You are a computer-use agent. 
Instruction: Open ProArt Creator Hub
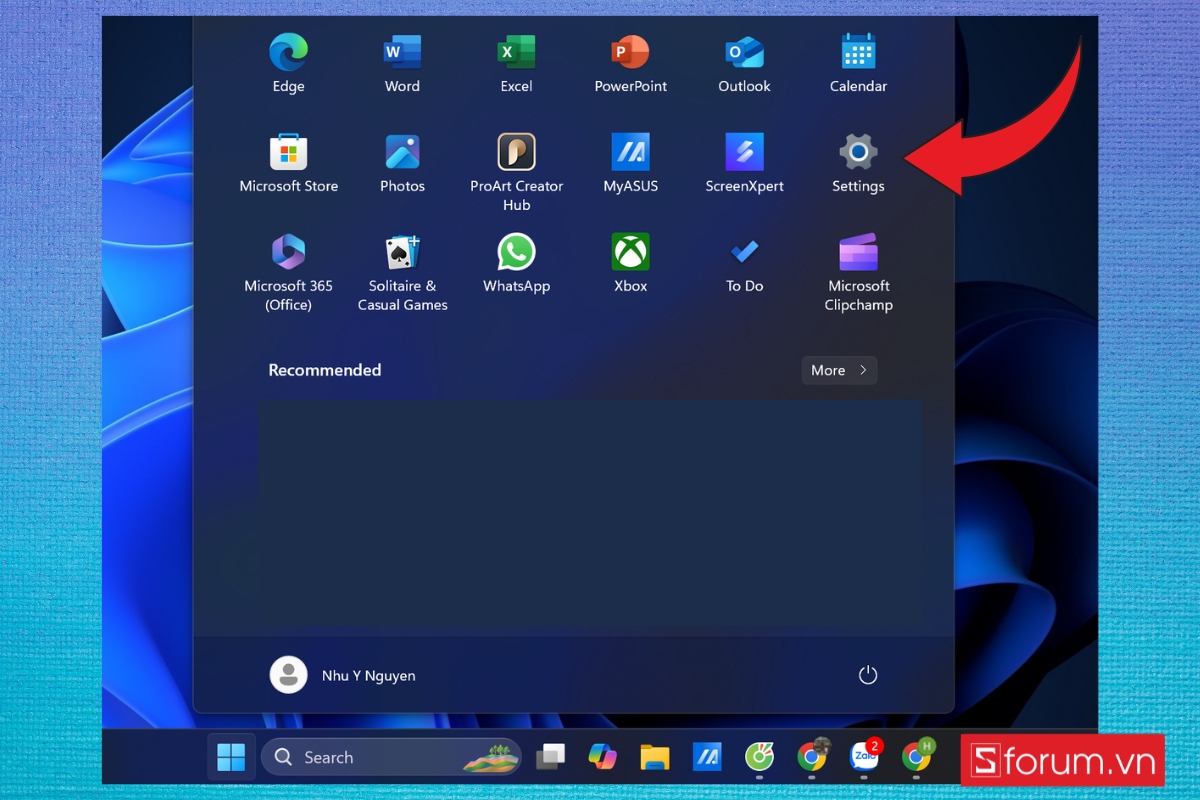[x=516, y=172]
